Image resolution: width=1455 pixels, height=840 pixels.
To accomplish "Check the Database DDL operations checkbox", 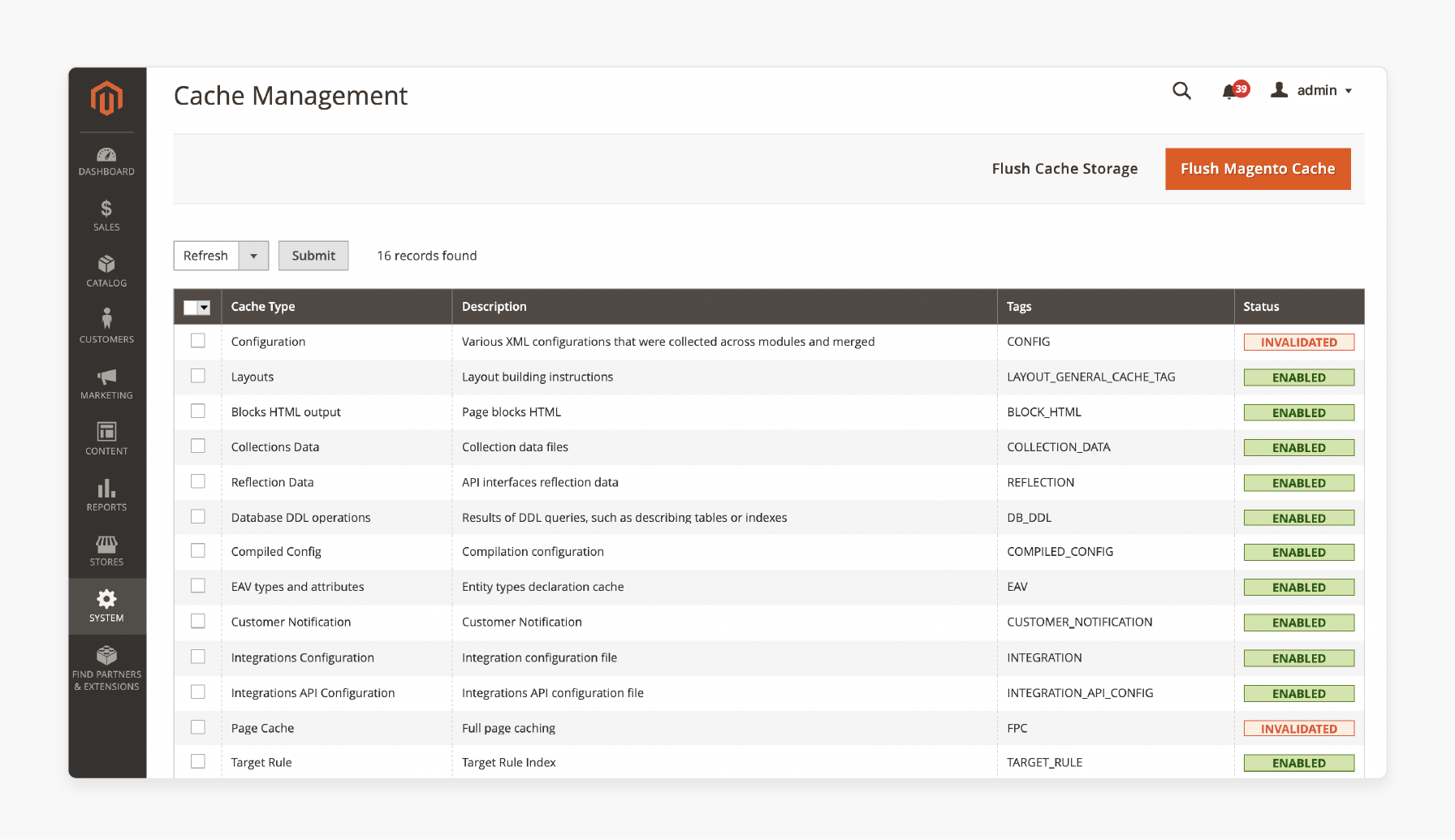I will click(198, 516).
